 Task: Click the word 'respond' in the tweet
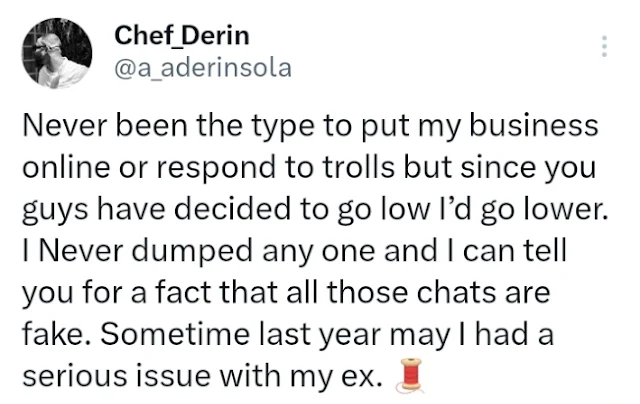pyautogui.click(x=216, y=169)
